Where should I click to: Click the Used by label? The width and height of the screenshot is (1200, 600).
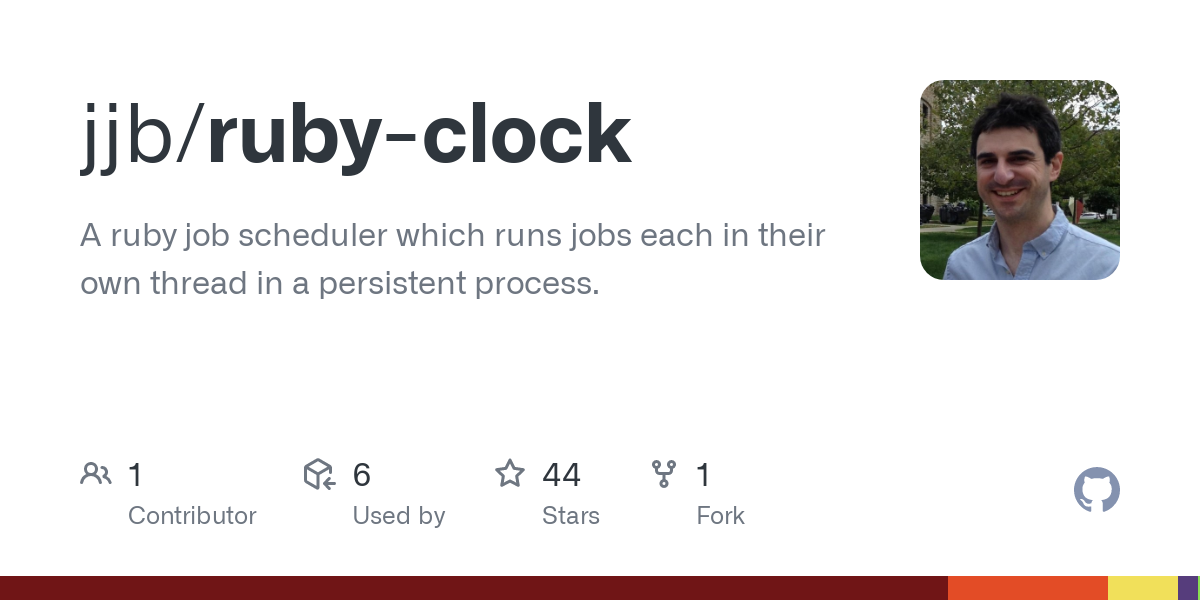399,516
